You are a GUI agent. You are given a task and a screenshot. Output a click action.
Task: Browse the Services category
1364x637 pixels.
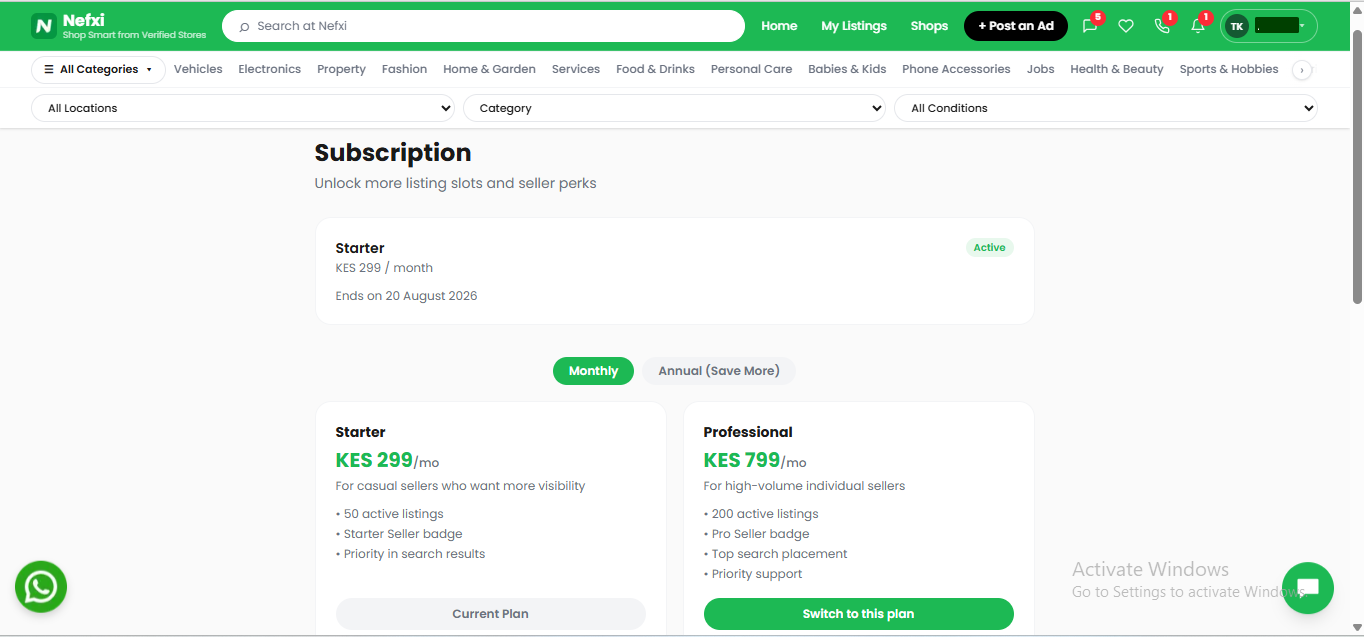click(576, 69)
